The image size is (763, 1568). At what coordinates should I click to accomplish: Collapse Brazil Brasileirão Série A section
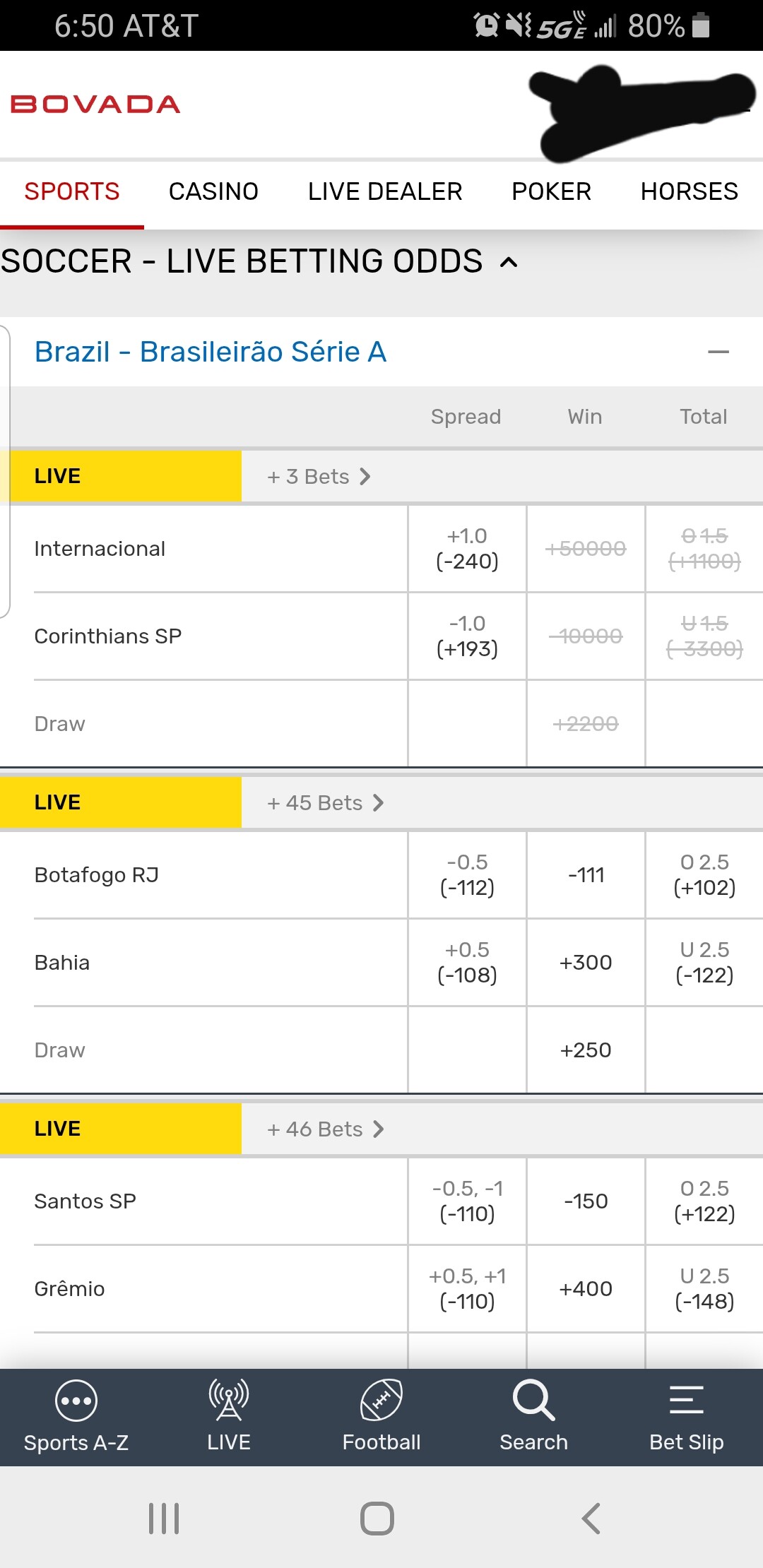(x=718, y=352)
